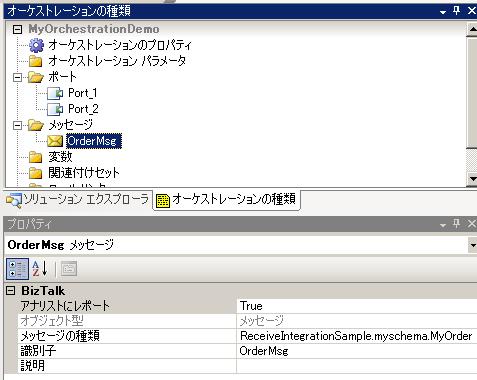Switch to オーケストレーションの種類 tab
The height and width of the screenshot is (380, 477).
point(226,199)
